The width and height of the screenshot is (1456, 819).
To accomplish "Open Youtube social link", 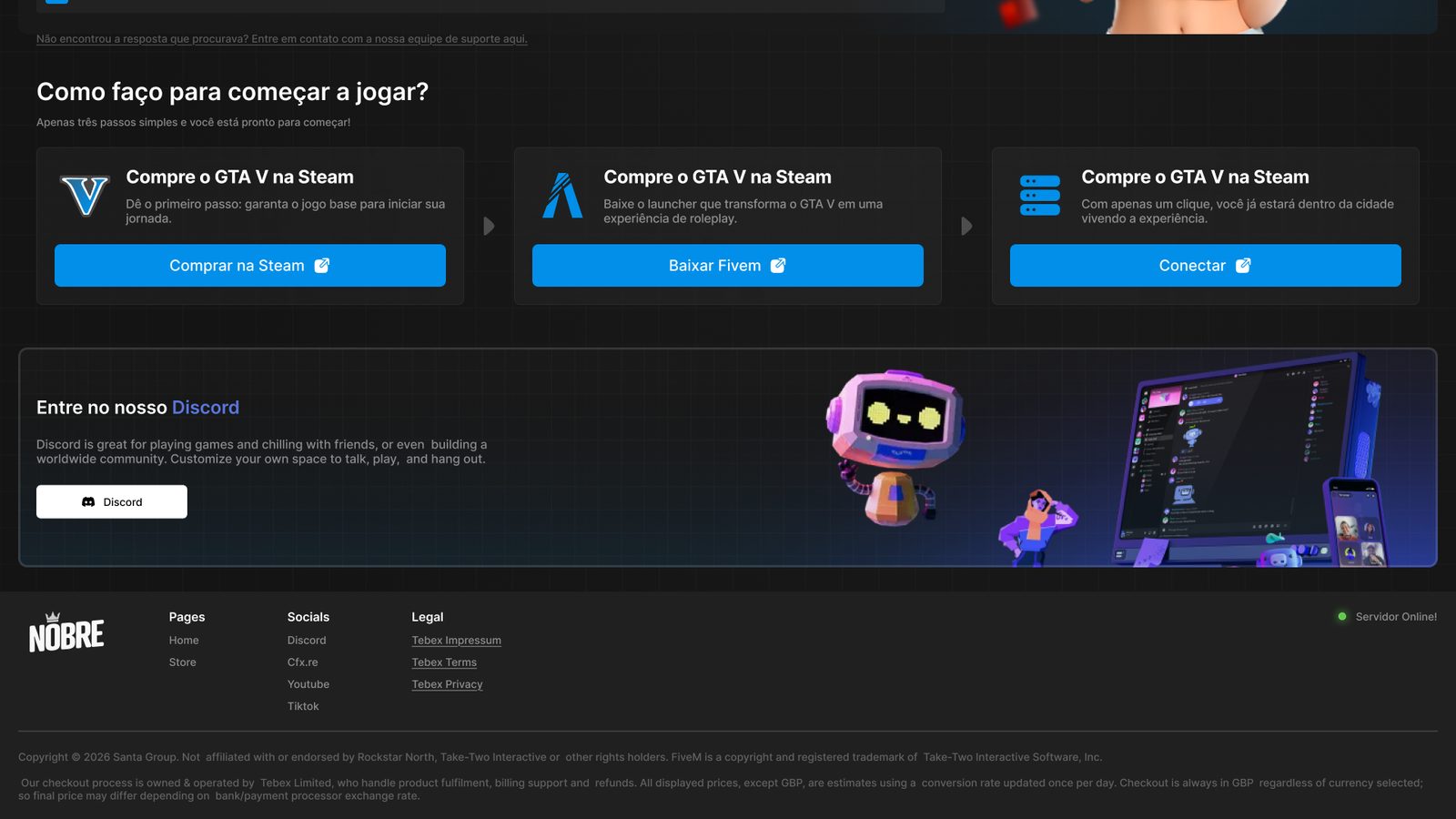I will 308,684.
